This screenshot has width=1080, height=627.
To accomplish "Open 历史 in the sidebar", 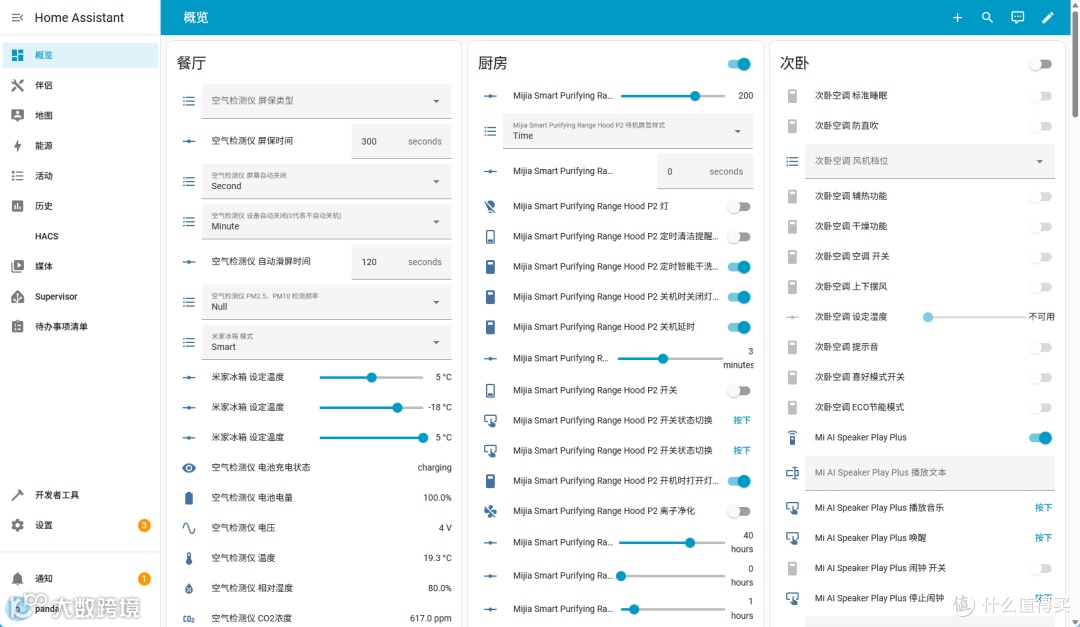I will [x=80, y=206].
